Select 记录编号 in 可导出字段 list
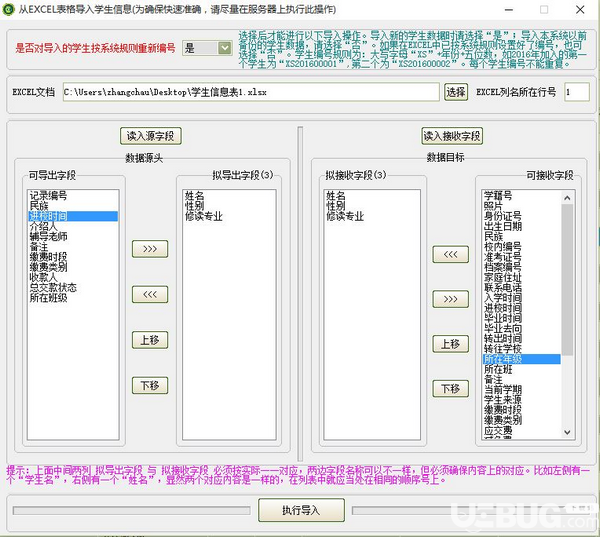600x537 pixels. (73, 196)
